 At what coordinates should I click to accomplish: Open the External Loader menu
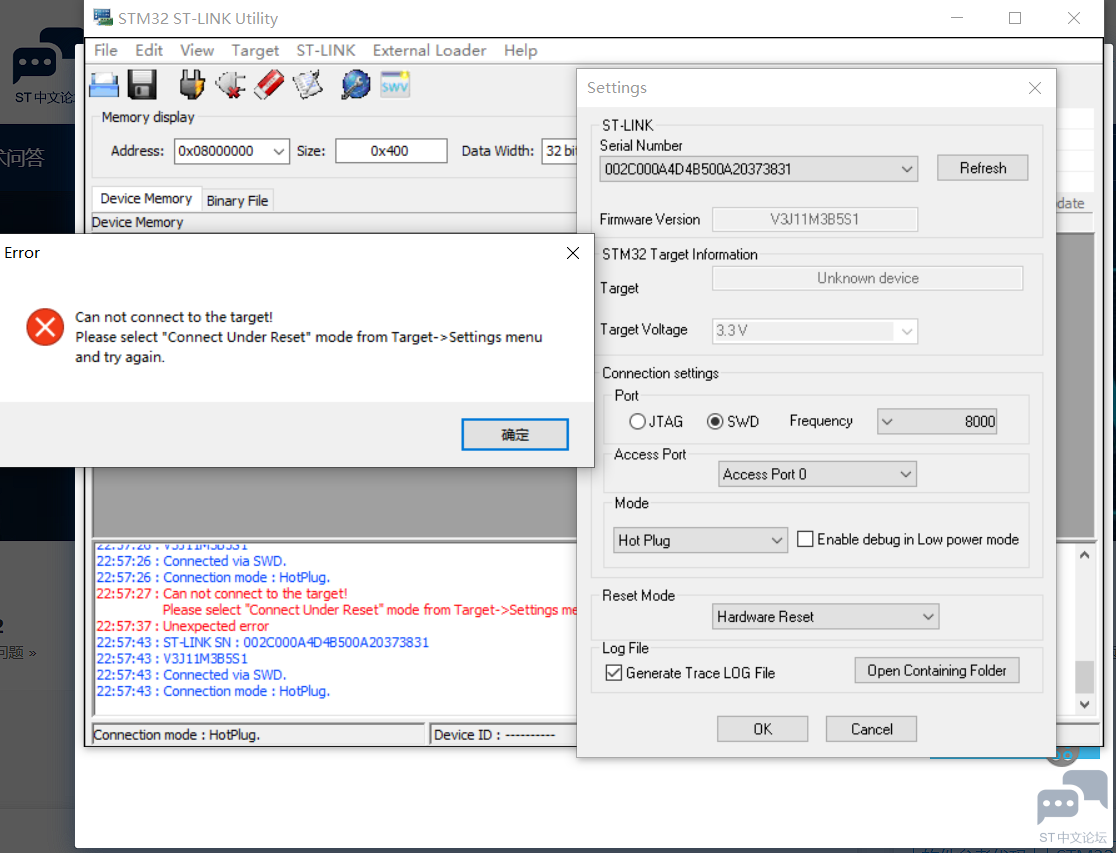pos(429,51)
